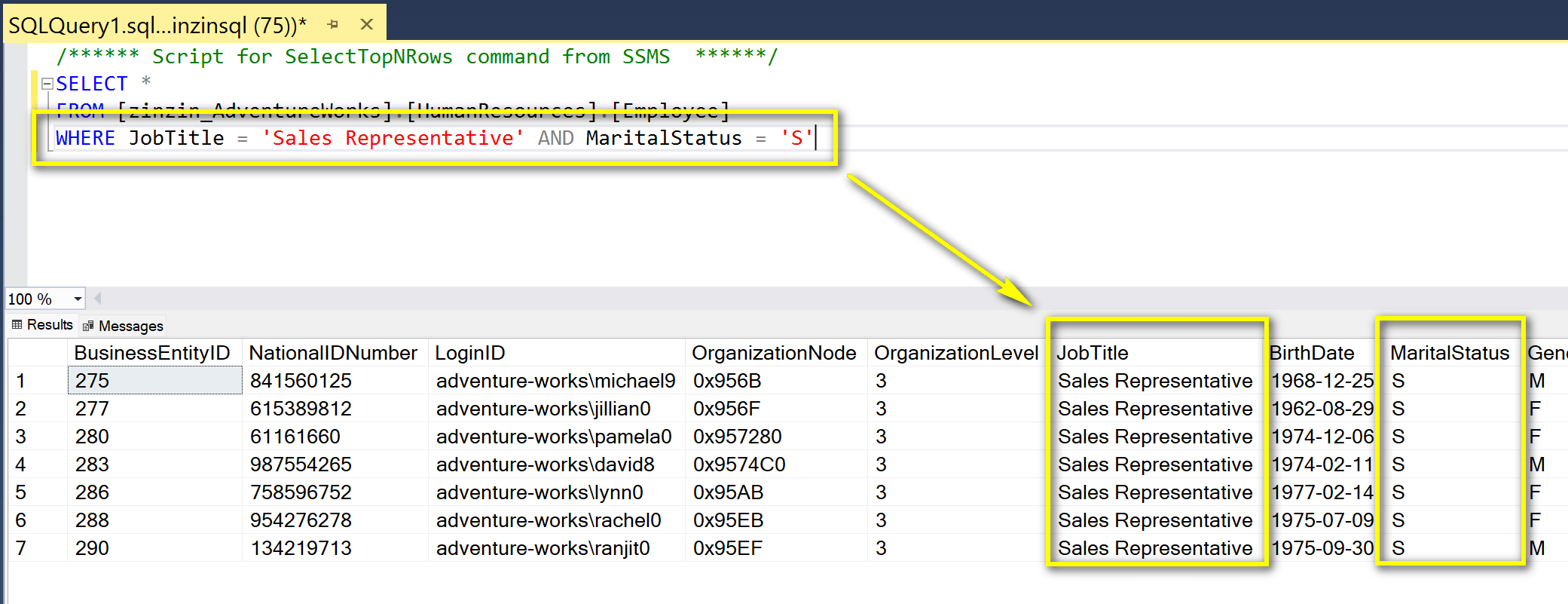The height and width of the screenshot is (604, 1568).
Task: Click the Results grid icon
Action: click(17, 325)
